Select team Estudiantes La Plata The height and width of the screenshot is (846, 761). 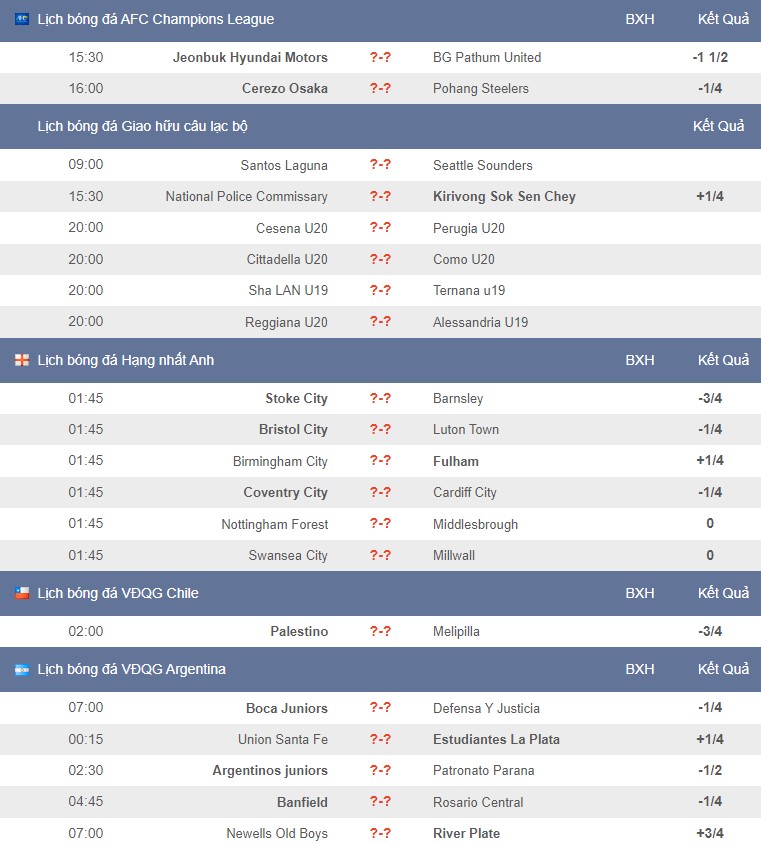click(496, 739)
